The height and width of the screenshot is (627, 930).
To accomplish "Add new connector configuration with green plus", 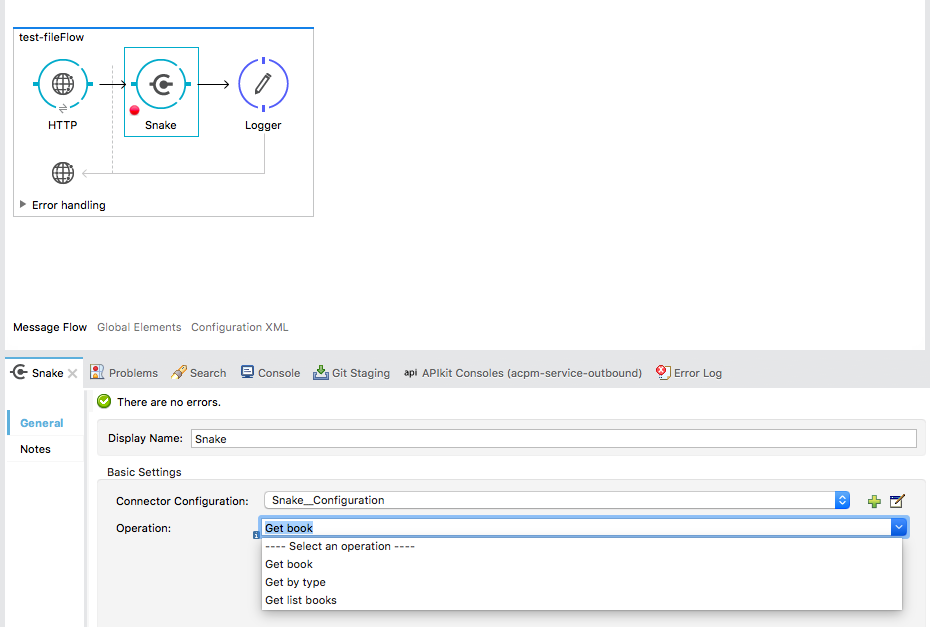I will pos(874,501).
